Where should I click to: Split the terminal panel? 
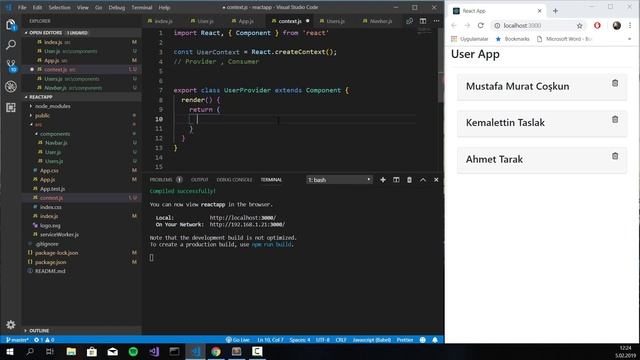(396, 180)
